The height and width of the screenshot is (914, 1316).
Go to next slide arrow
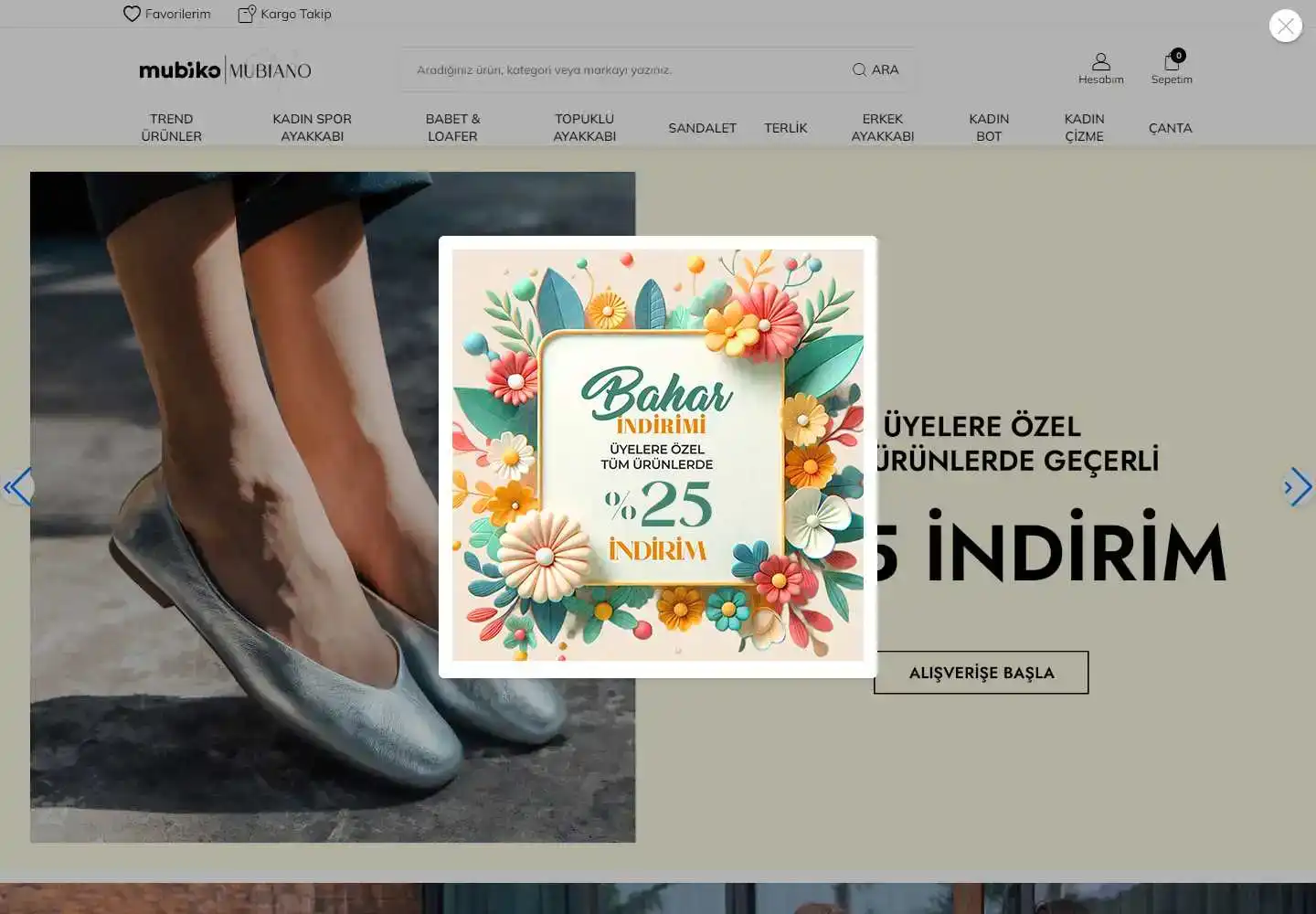click(1298, 487)
